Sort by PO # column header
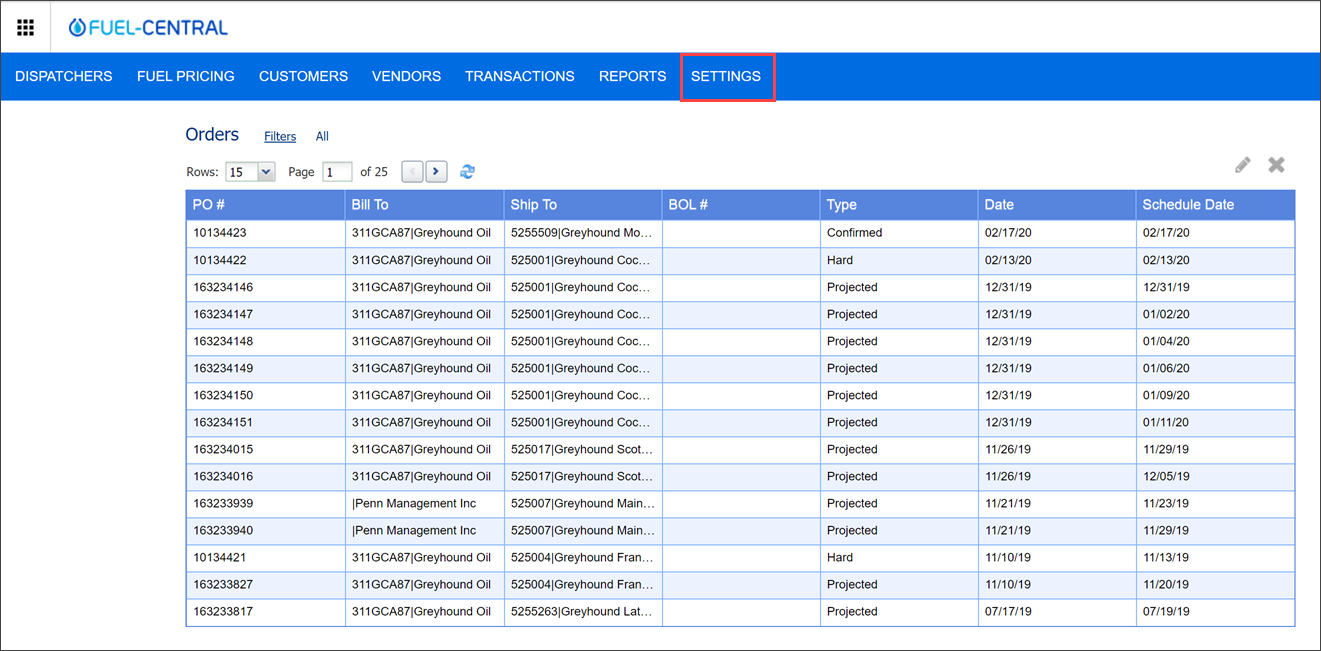 (x=209, y=205)
